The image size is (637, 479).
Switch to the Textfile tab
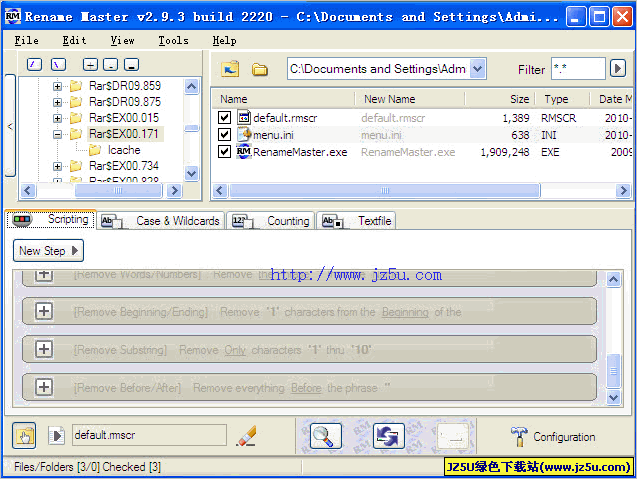[x=356, y=221]
